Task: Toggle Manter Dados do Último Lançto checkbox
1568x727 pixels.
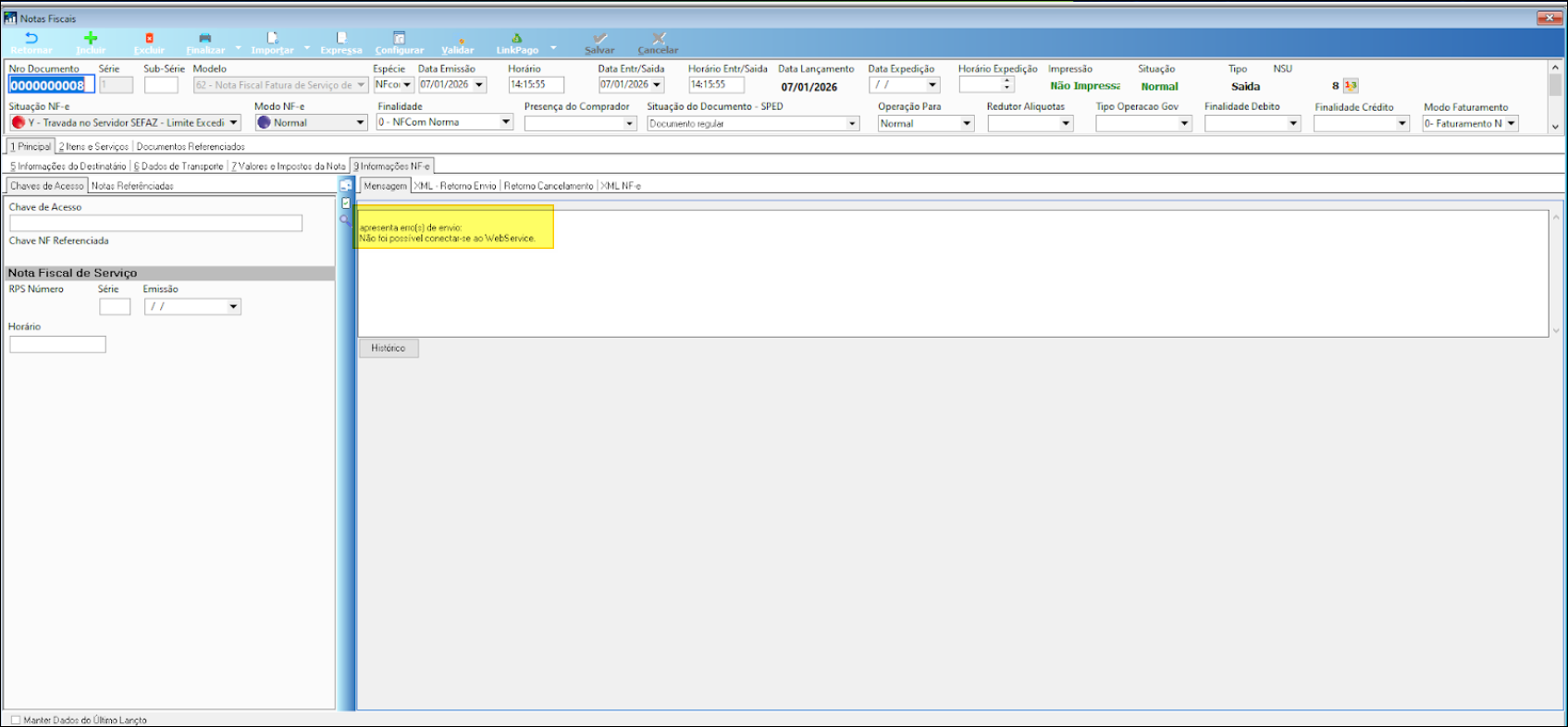Action: pyautogui.click(x=16, y=720)
